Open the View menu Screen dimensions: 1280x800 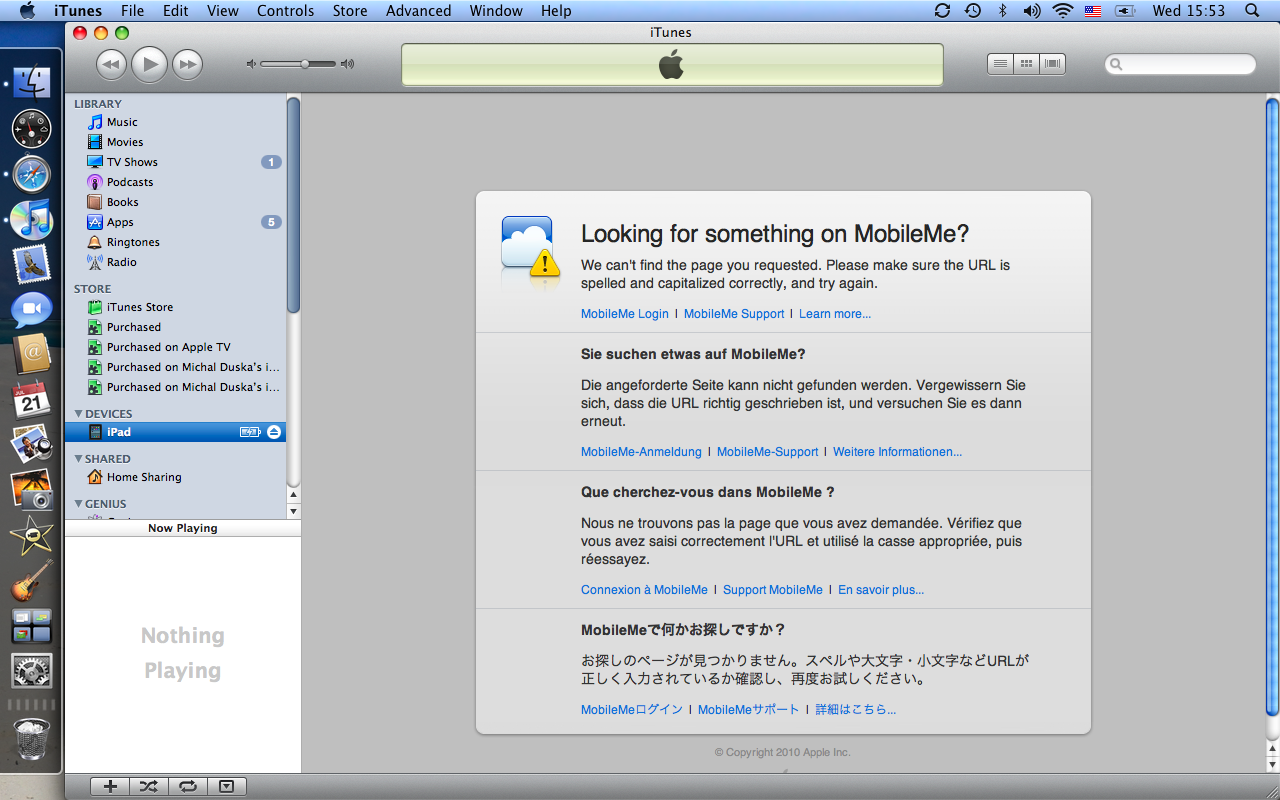click(x=223, y=11)
